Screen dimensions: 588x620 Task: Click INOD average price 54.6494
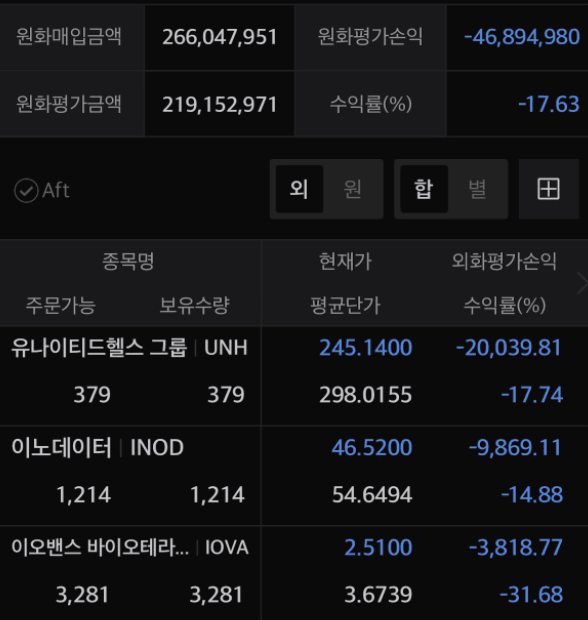(372, 495)
